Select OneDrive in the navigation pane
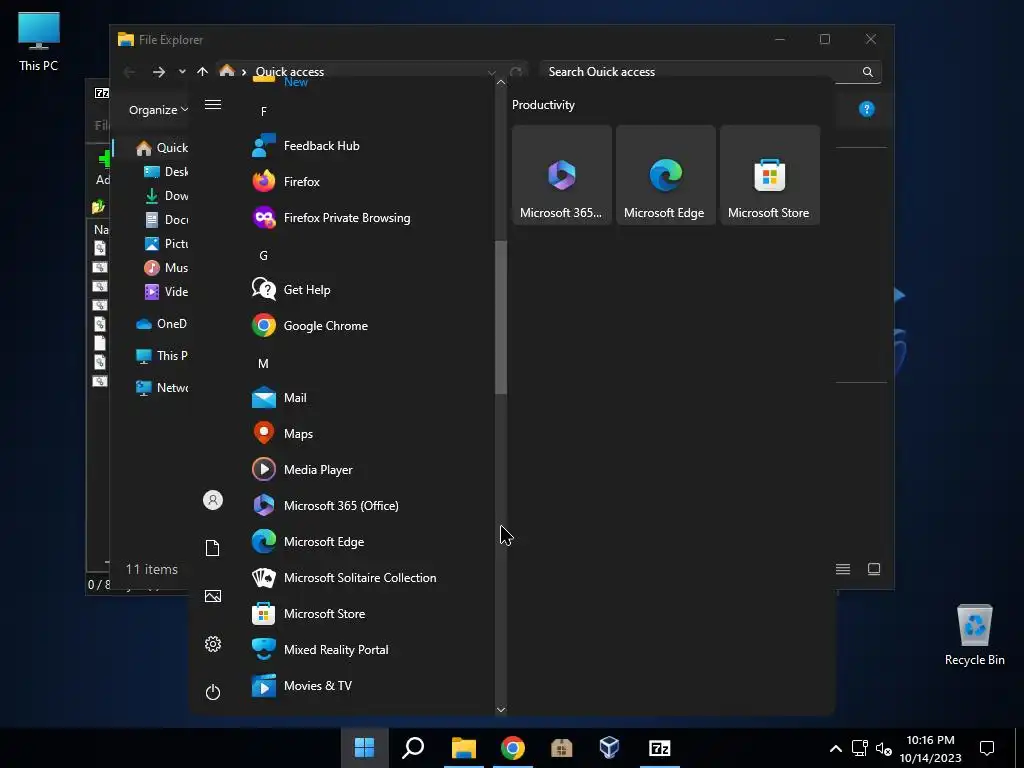The height and width of the screenshot is (768, 1024). tap(161, 323)
